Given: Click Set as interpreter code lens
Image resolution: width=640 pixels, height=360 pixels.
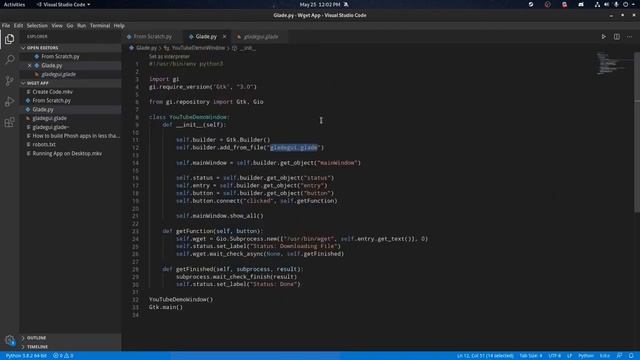Looking at the screenshot, I should [x=169, y=56].
